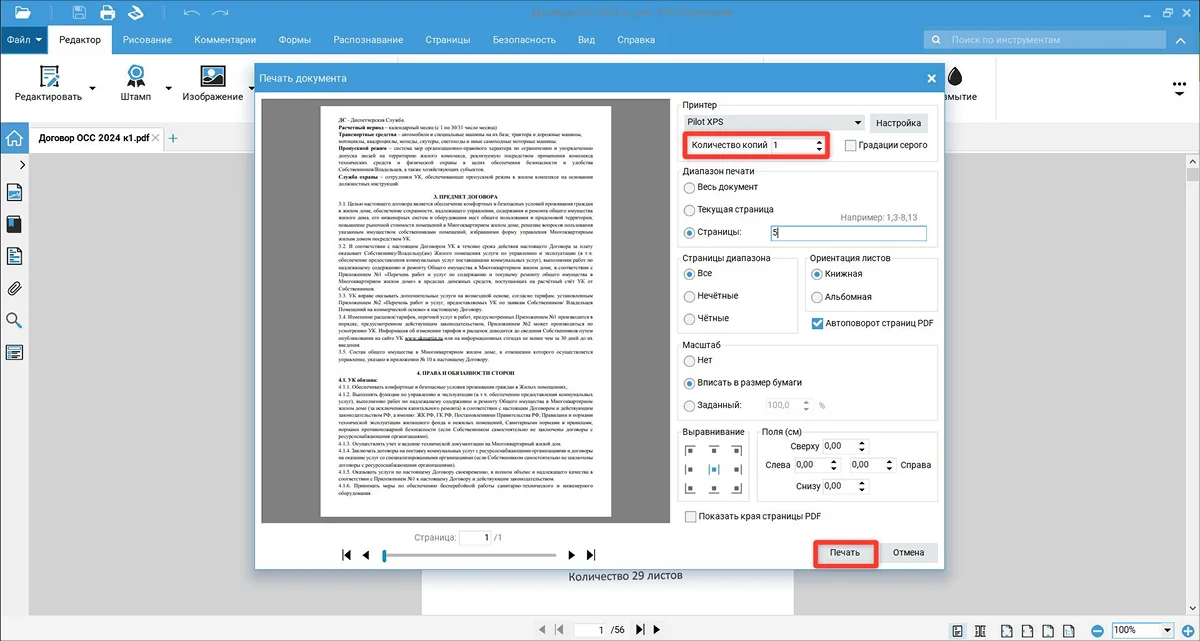Enable Показать края страницы PDF

(x=690, y=516)
